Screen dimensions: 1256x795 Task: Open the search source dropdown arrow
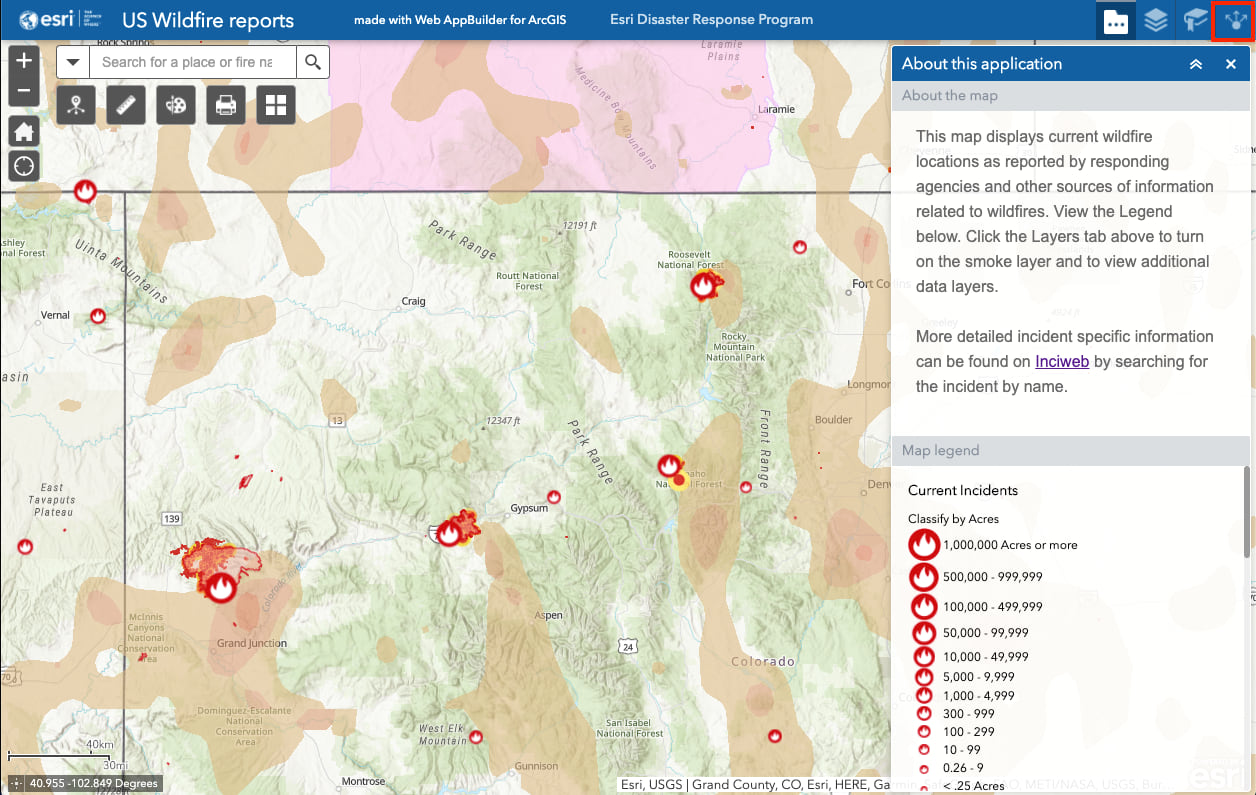coord(73,62)
